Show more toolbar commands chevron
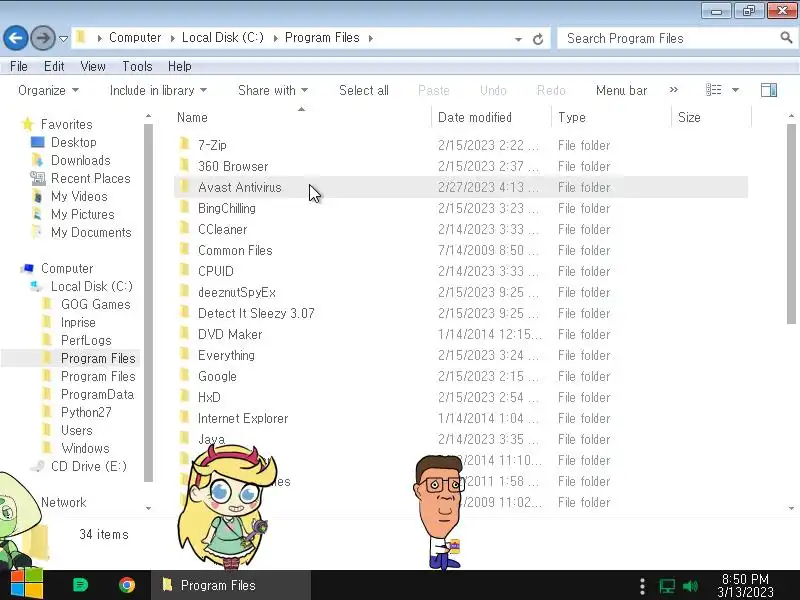This screenshot has height=600, width=800. tap(673, 90)
